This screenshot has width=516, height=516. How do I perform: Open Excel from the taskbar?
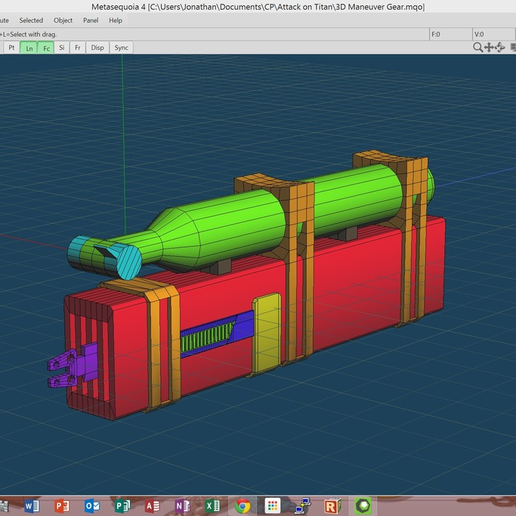[x=213, y=506]
